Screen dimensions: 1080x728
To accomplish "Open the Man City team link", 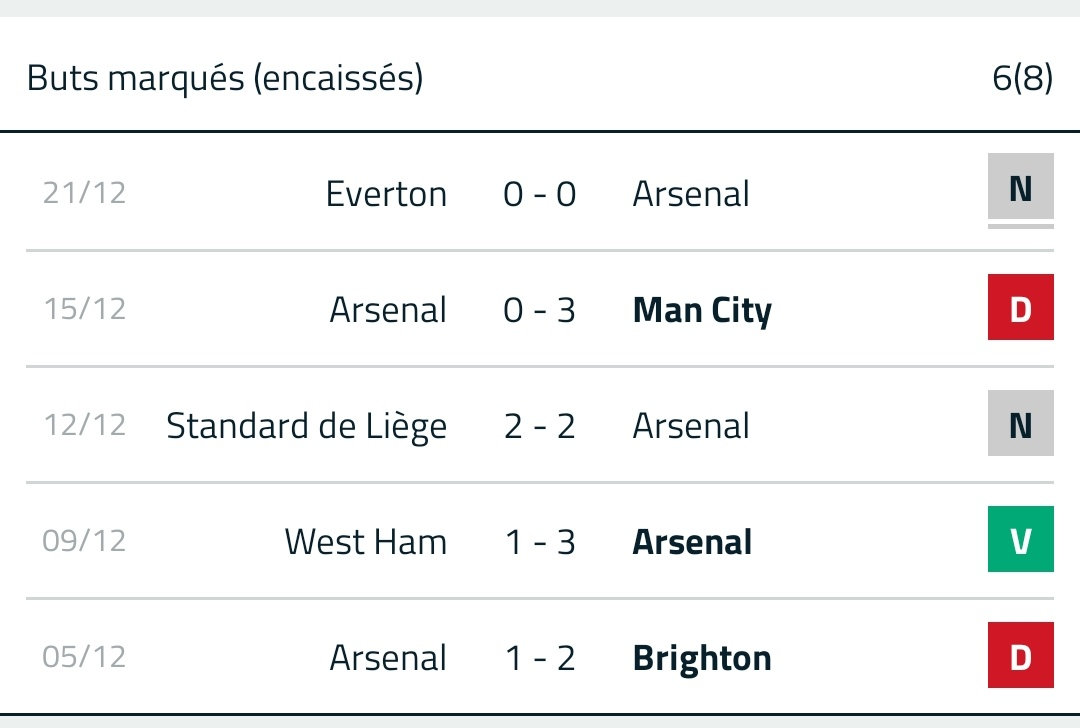I will point(702,310).
